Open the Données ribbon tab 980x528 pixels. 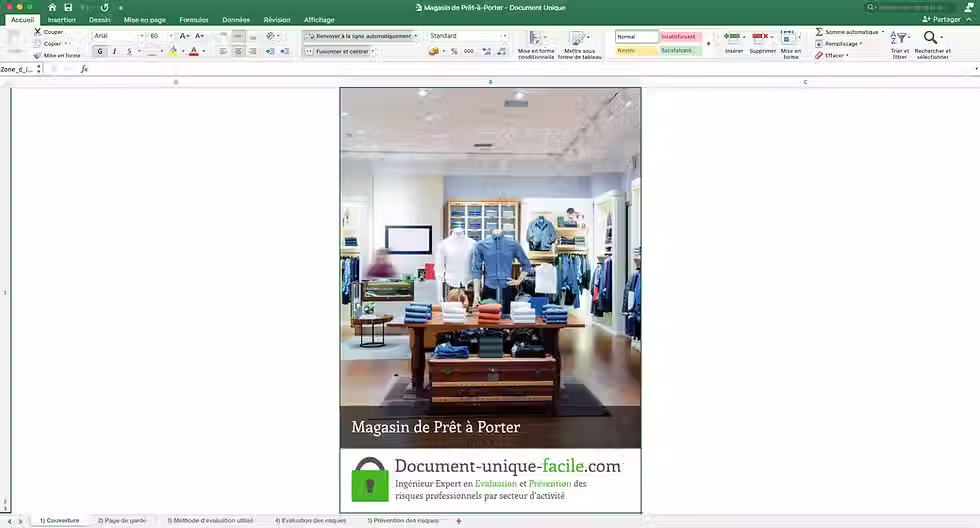(236, 20)
